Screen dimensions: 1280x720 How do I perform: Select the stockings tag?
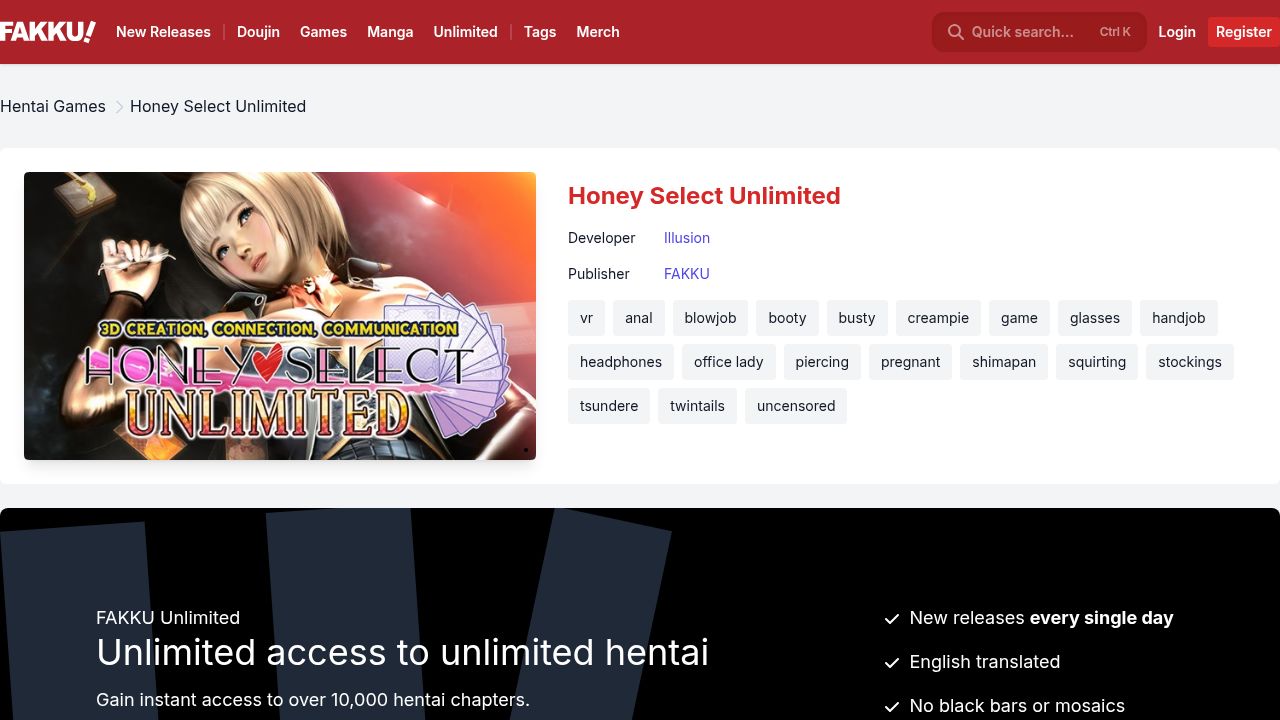pos(1190,362)
